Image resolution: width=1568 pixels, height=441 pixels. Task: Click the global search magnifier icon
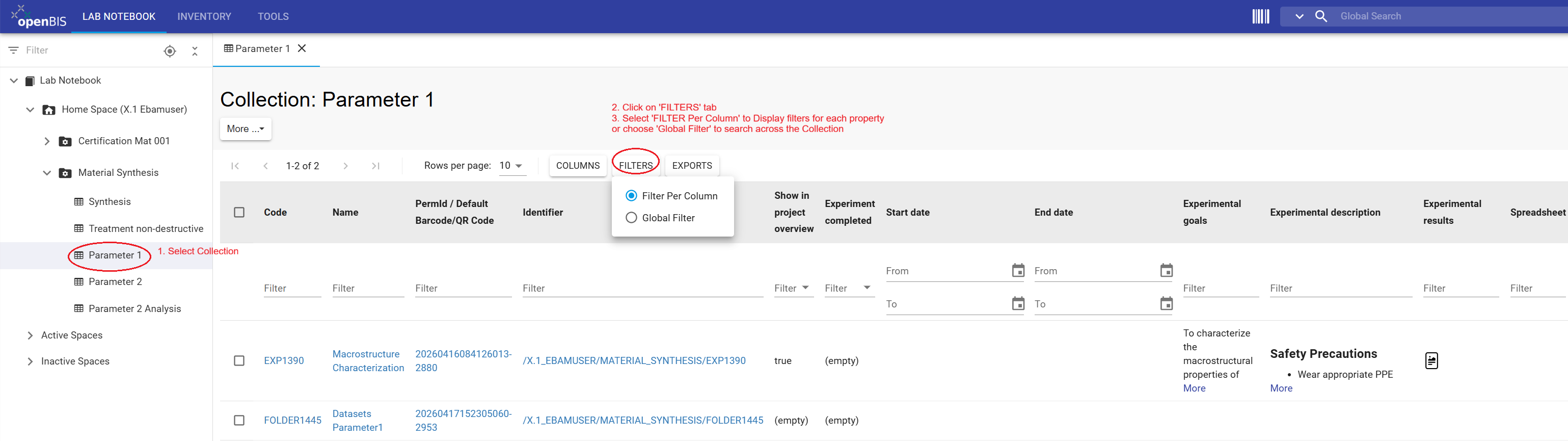pos(1321,16)
